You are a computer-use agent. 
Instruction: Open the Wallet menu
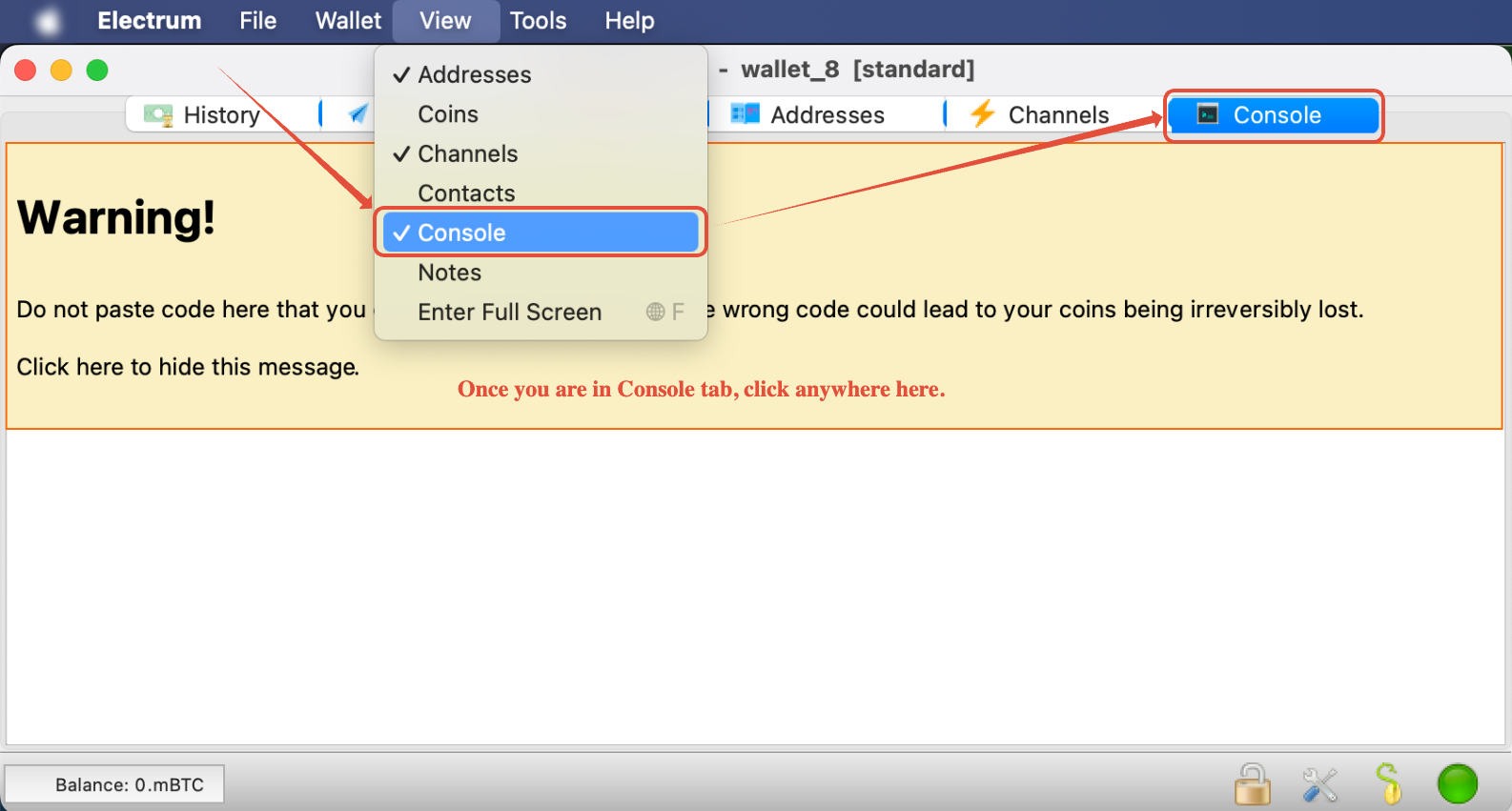pos(348,21)
